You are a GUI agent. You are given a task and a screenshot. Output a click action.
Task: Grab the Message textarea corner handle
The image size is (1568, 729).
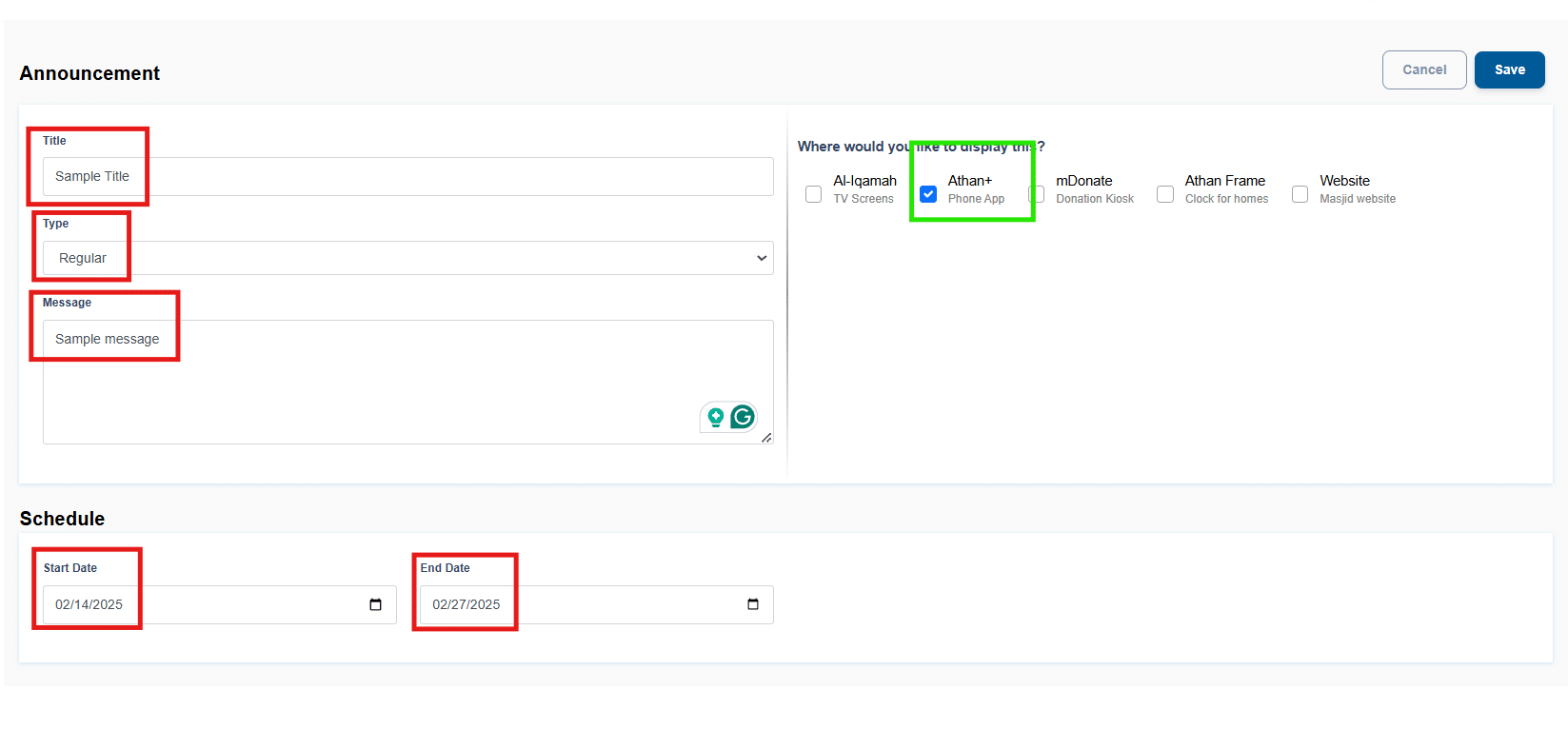(x=766, y=438)
